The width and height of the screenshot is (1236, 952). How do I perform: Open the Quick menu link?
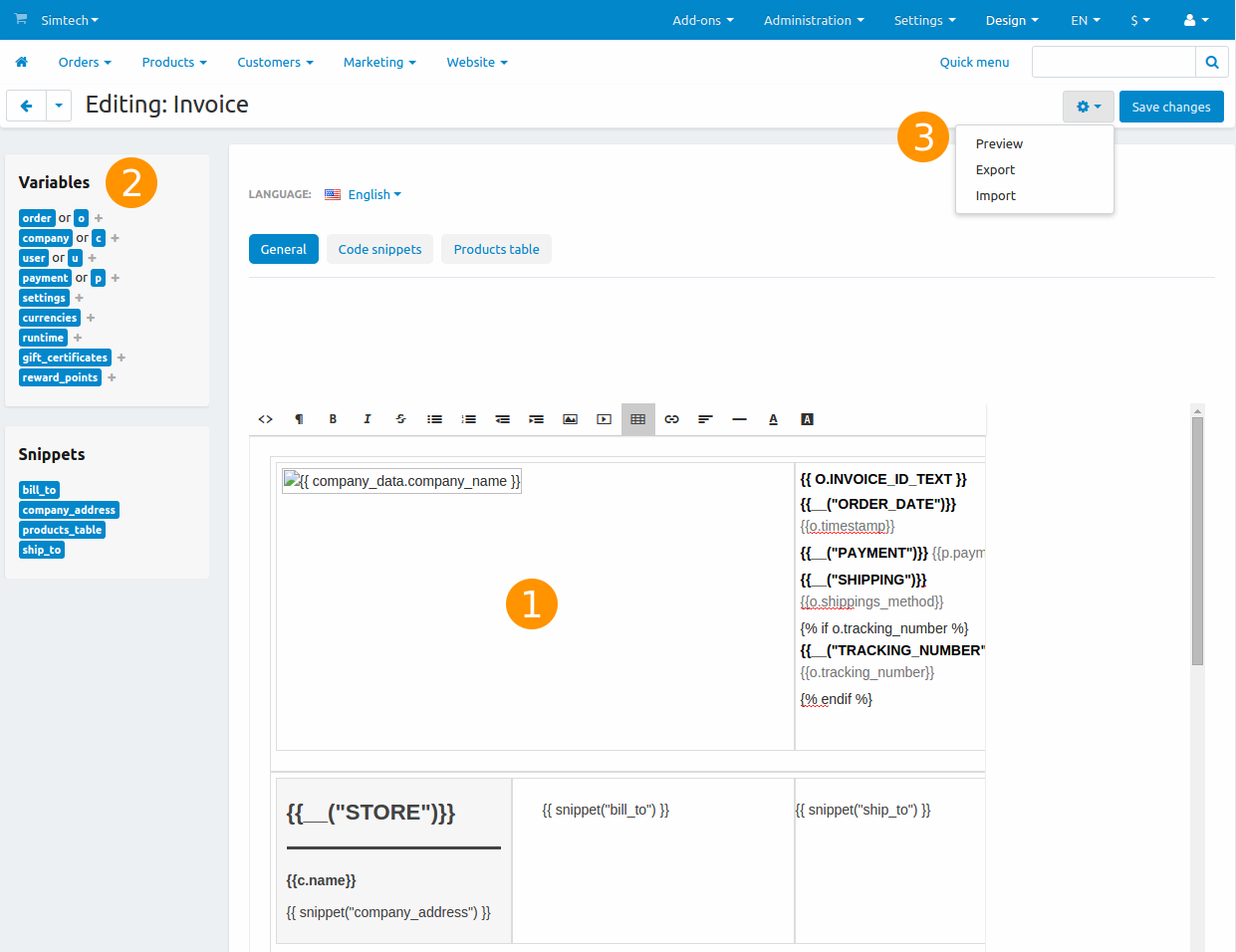(974, 62)
